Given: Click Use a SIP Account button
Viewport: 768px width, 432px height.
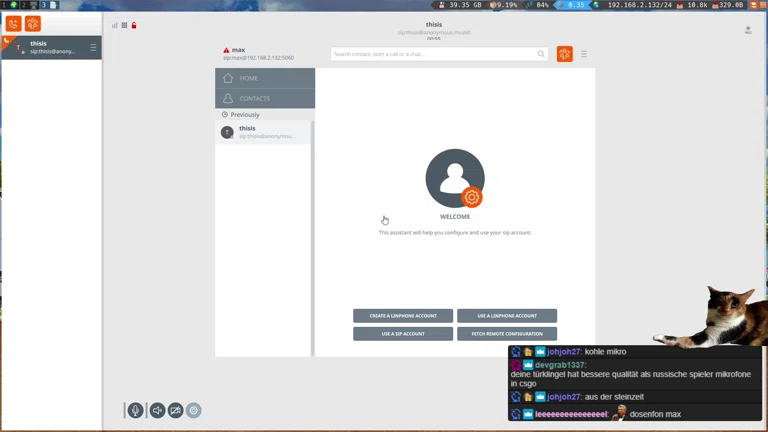Looking at the screenshot, I should pyautogui.click(x=403, y=334).
